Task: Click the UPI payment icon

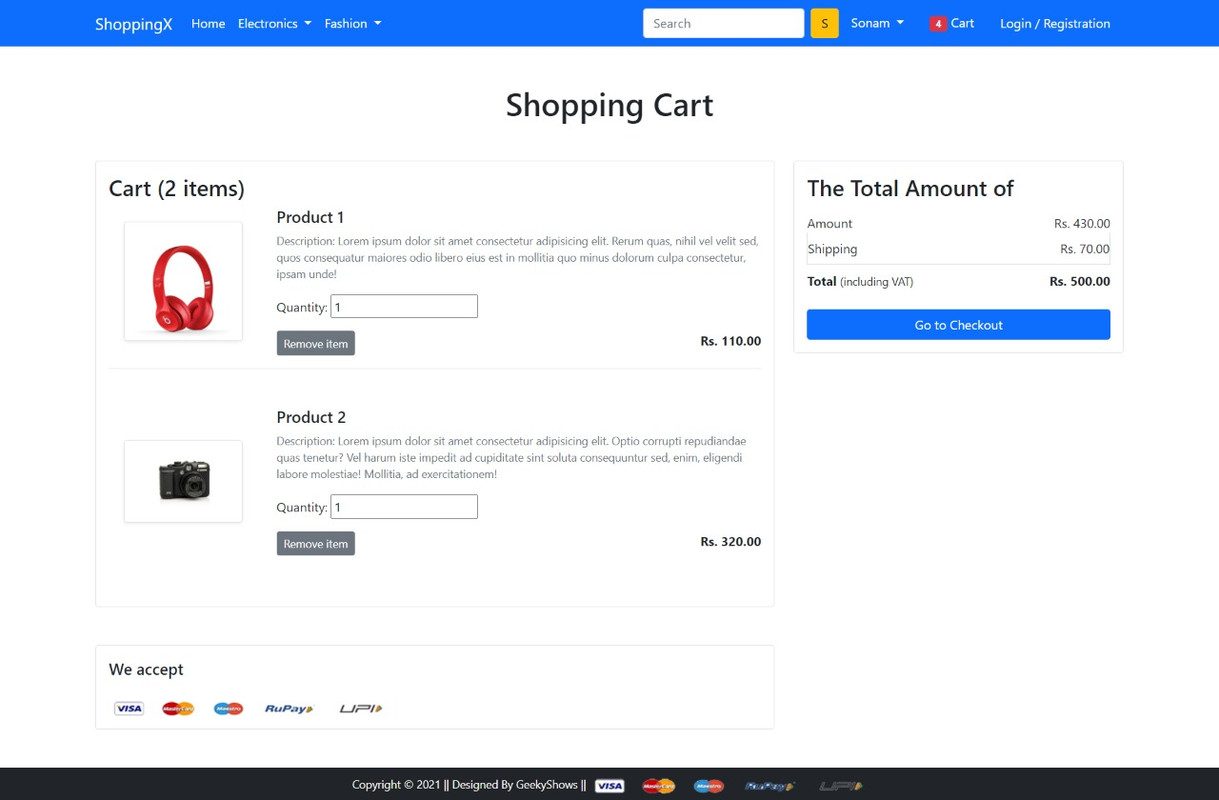Action: click(360, 708)
